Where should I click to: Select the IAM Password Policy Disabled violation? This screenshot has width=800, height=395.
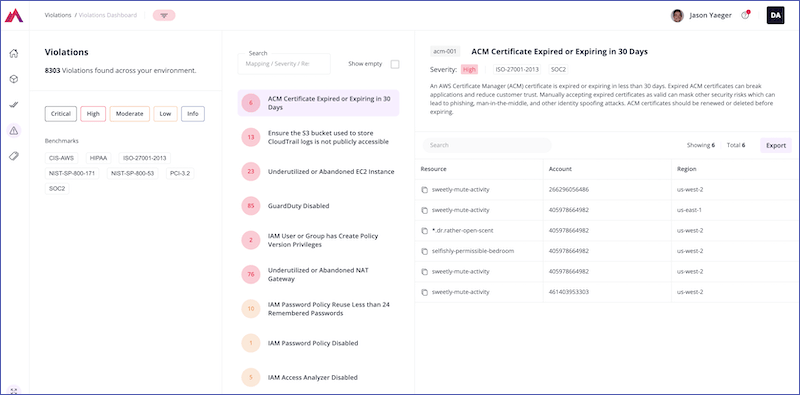click(318, 343)
